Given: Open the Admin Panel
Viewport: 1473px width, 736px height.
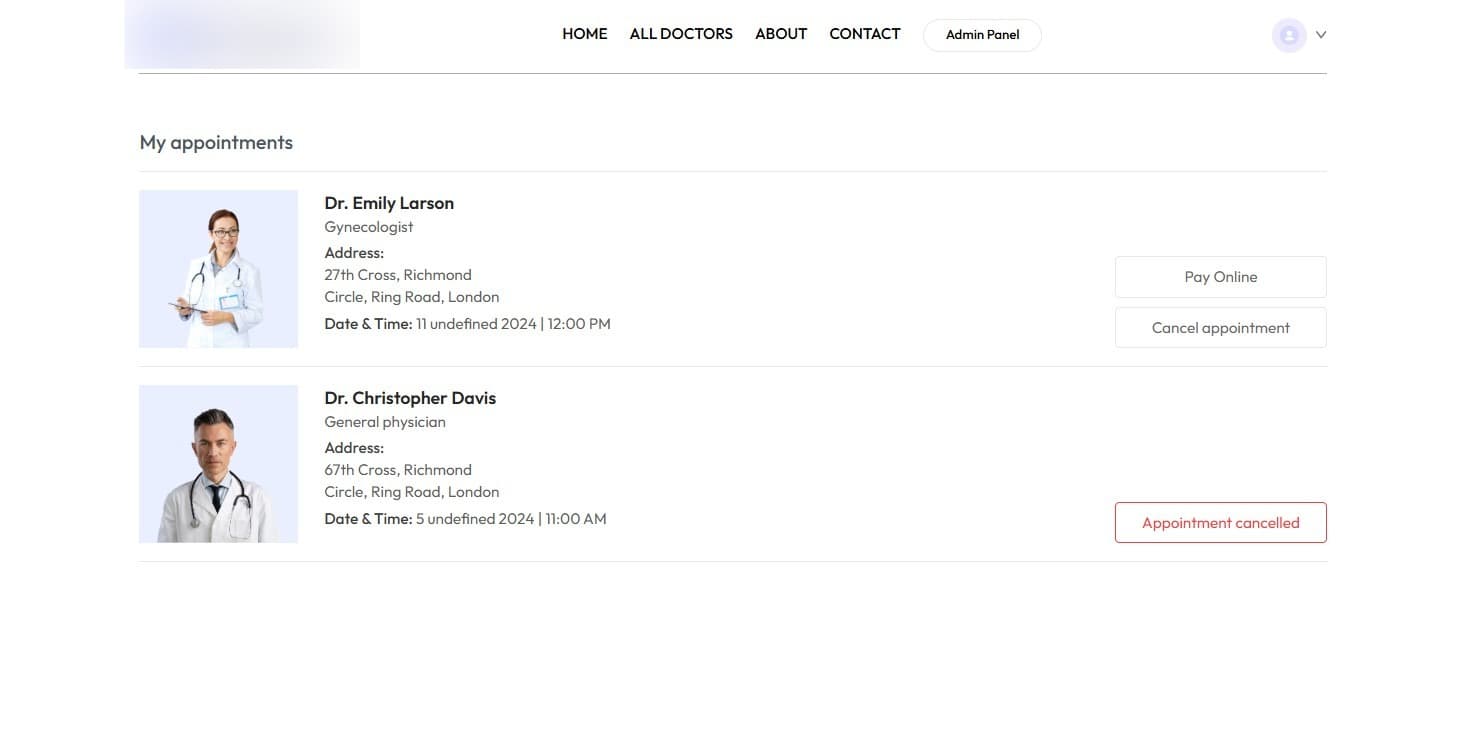Looking at the screenshot, I should [981, 35].
